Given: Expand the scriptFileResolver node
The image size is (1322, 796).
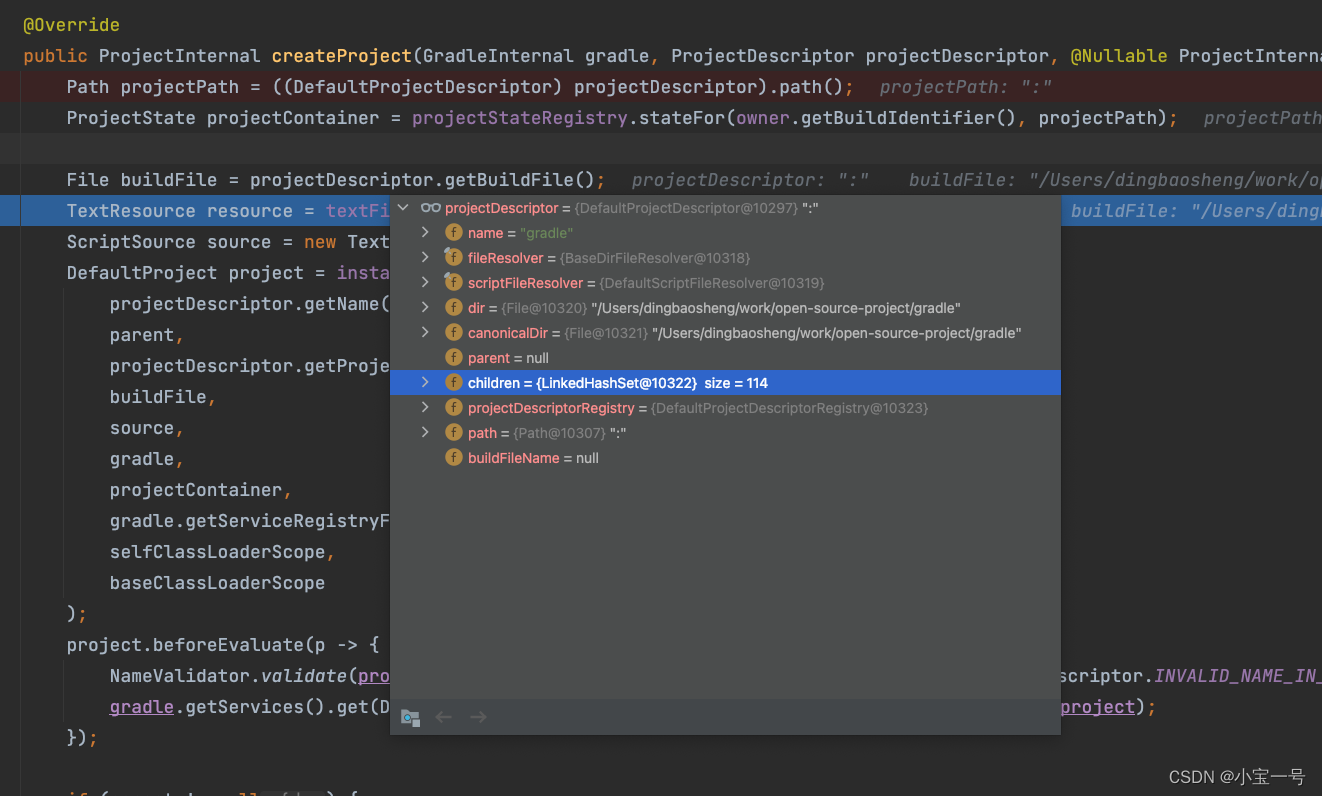Looking at the screenshot, I should point(425,282).
